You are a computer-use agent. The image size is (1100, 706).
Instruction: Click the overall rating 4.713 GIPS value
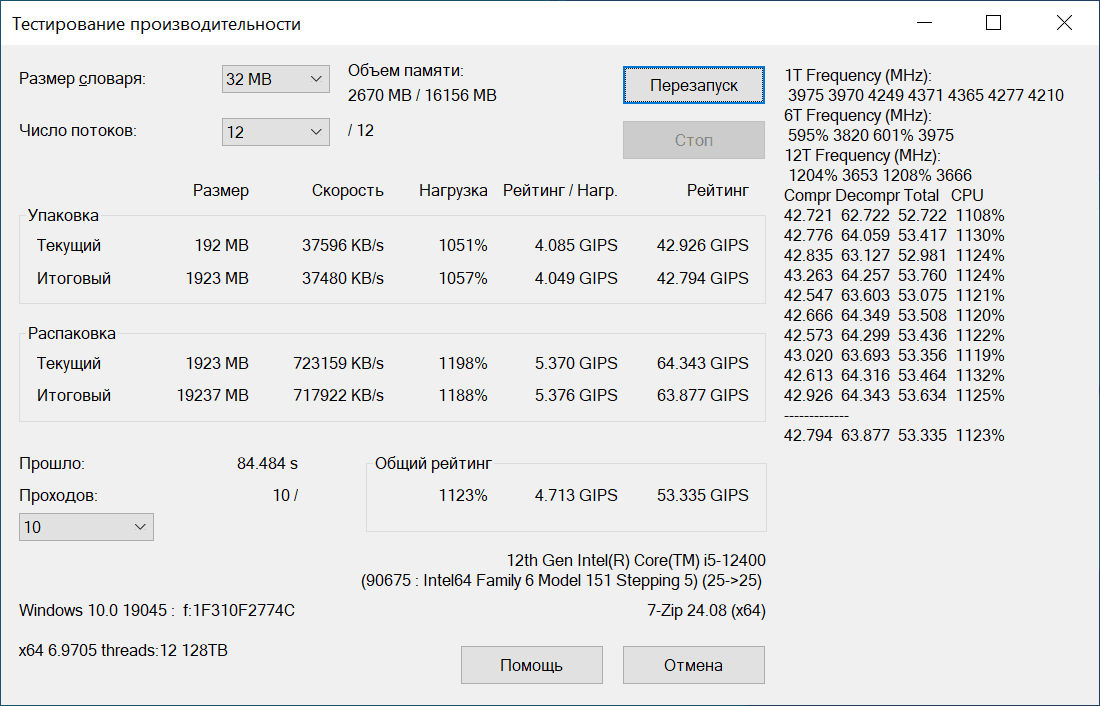576,495
